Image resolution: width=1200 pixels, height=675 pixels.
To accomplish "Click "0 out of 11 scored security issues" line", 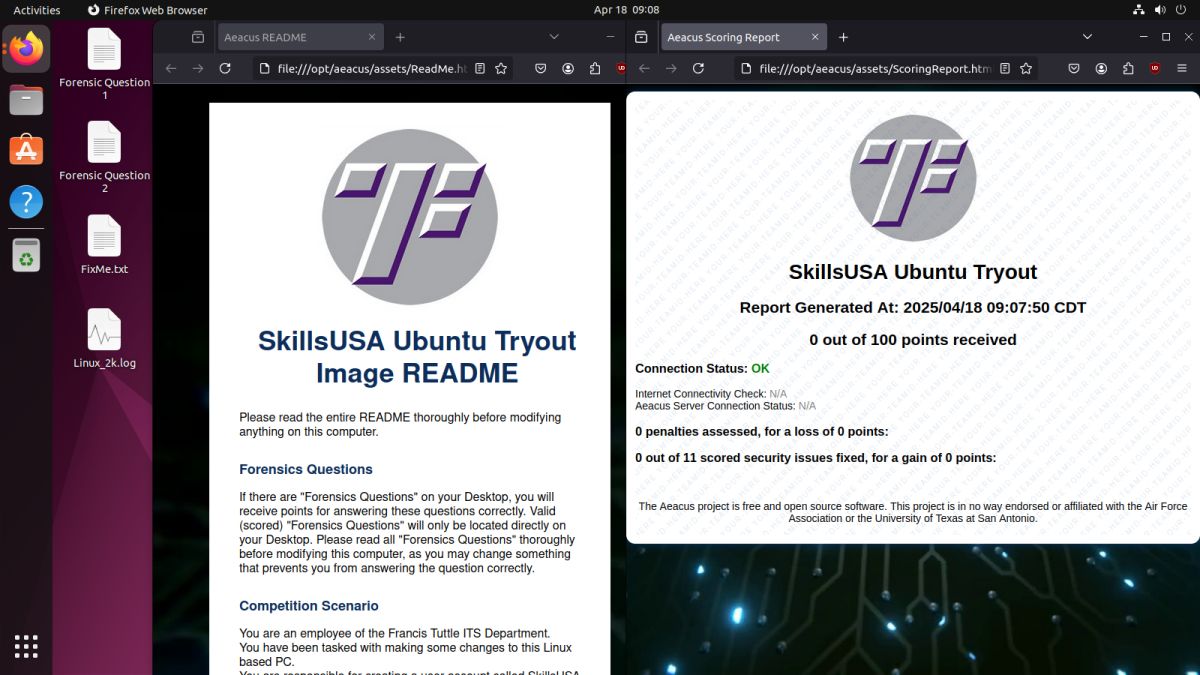I will (x=816, y=458).
